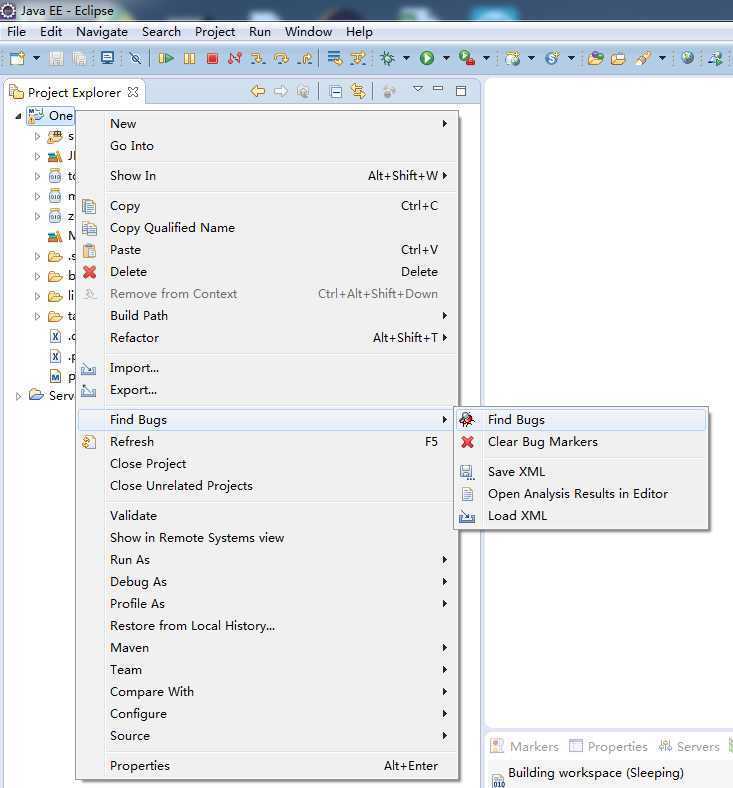The image size is (733, 788).
Task: Open the New wizard dropdown arrow
Action: coord(36,58)
